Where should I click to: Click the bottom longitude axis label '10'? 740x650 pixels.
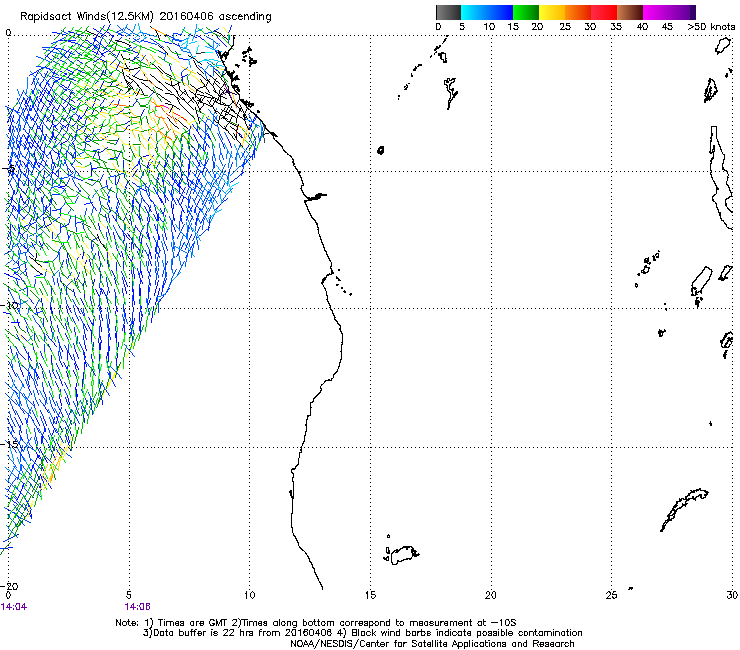(249, 595)
